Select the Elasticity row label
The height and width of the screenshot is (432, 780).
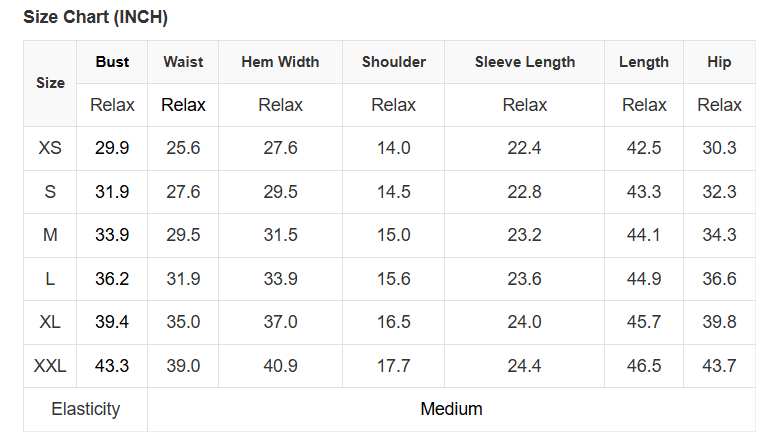(85, 409)
